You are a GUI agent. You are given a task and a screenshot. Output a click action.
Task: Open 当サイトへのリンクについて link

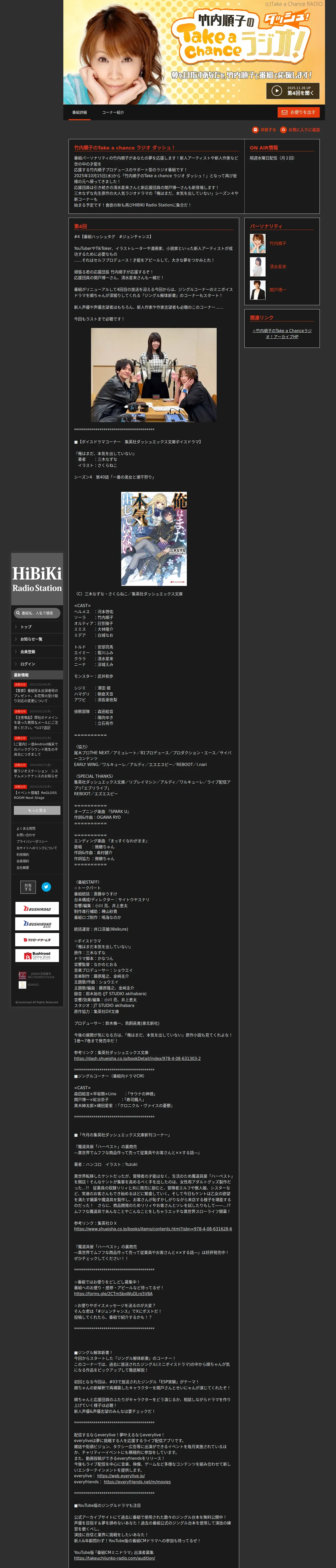pyautogui.click(x=37, y=848)
